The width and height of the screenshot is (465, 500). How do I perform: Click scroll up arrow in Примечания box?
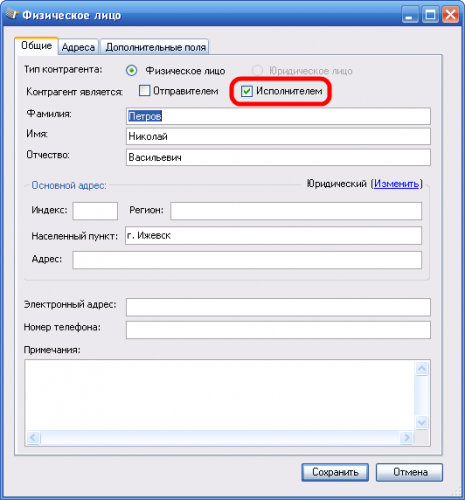(422, 368)
